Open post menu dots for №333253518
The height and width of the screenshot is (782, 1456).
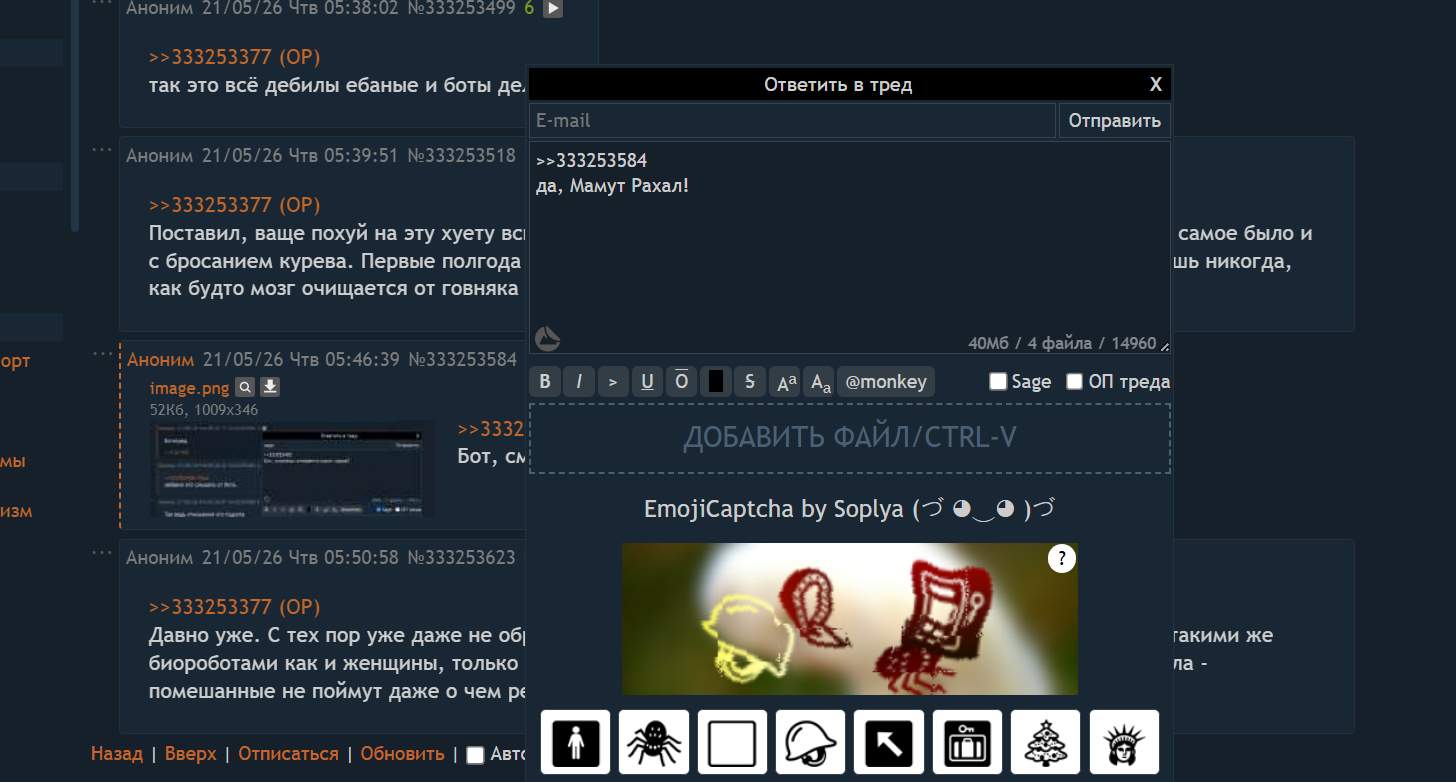(103, 150)
